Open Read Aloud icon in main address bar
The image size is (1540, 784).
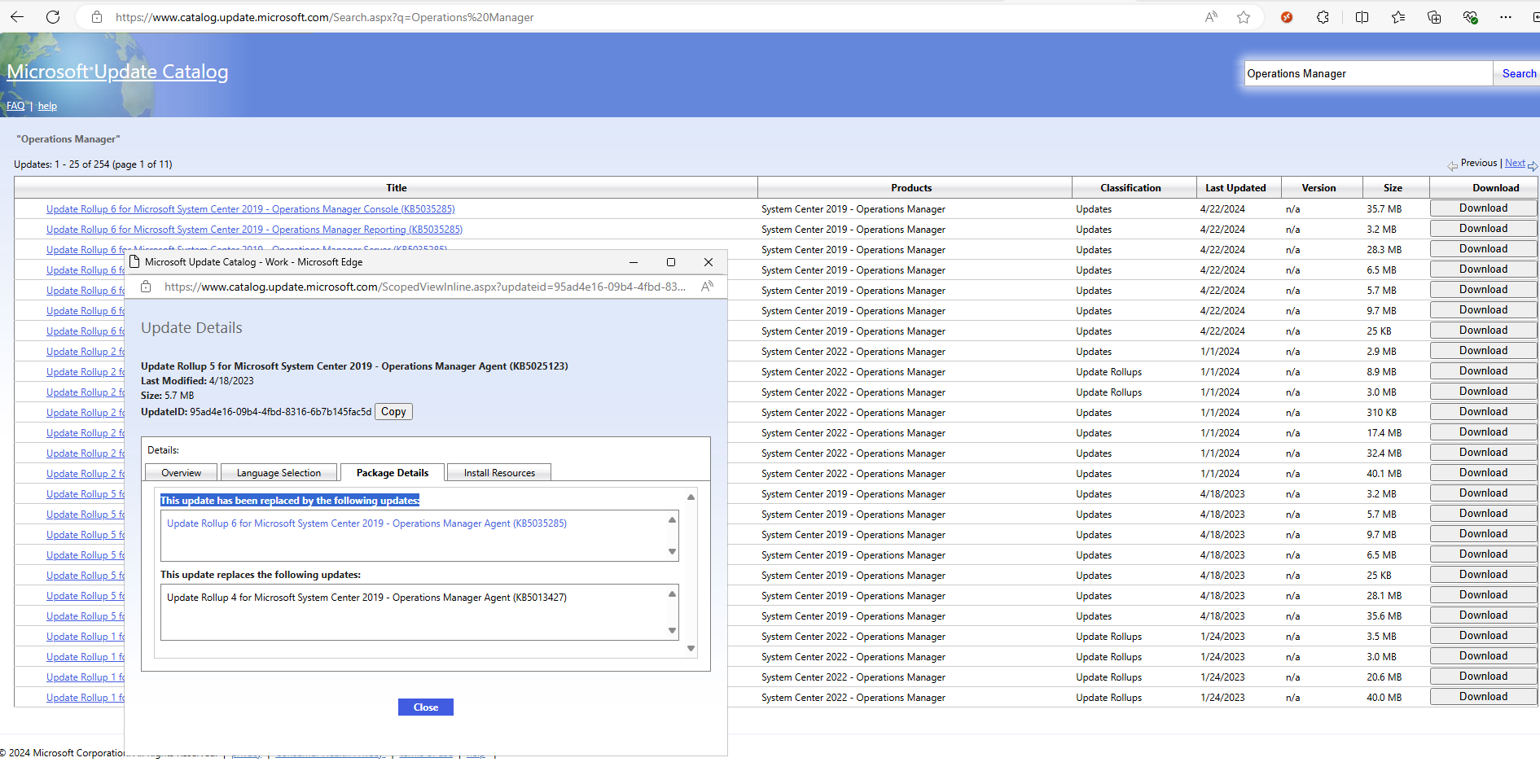[1211, 17]
